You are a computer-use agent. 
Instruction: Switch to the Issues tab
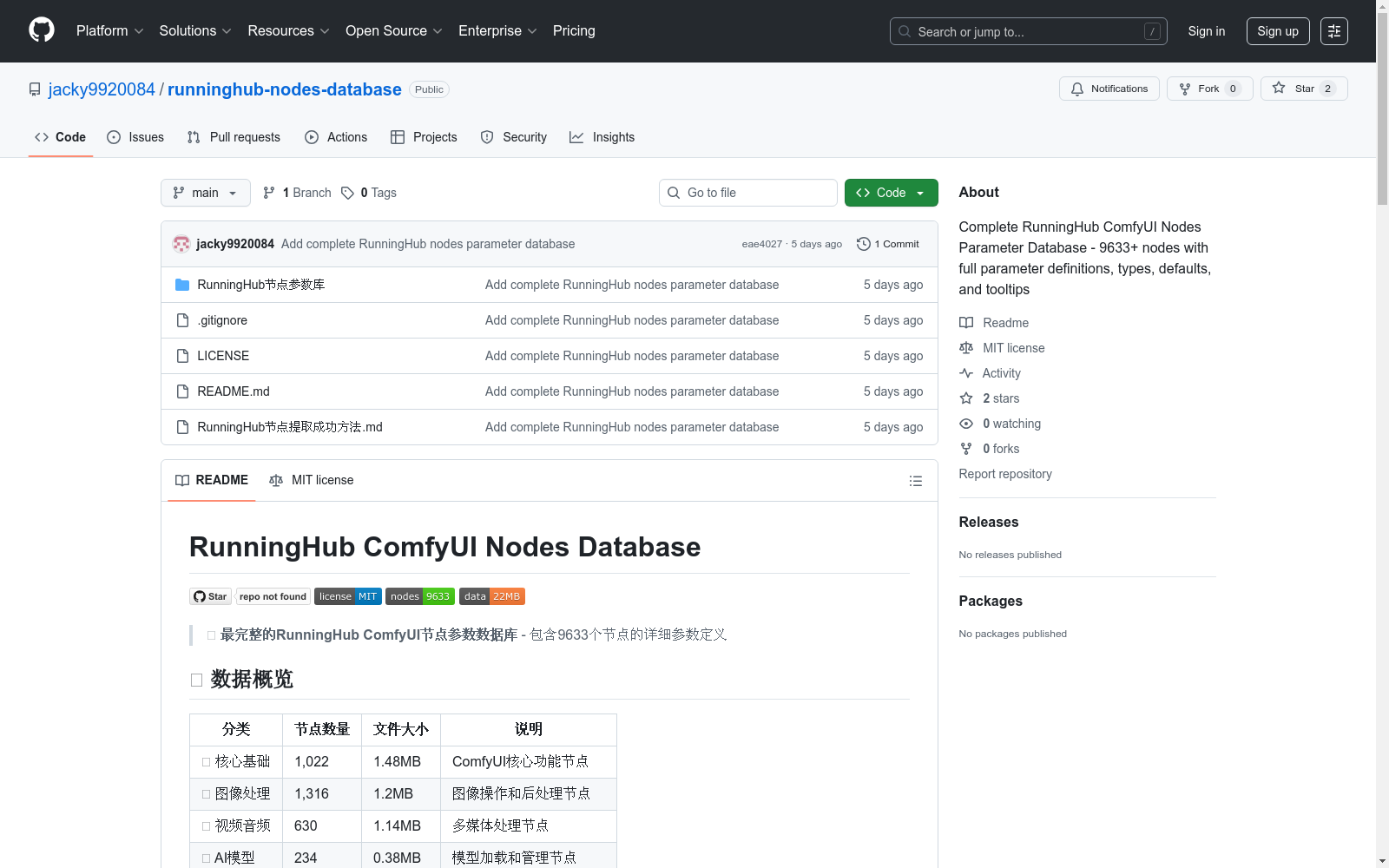[x=135, y=137]
